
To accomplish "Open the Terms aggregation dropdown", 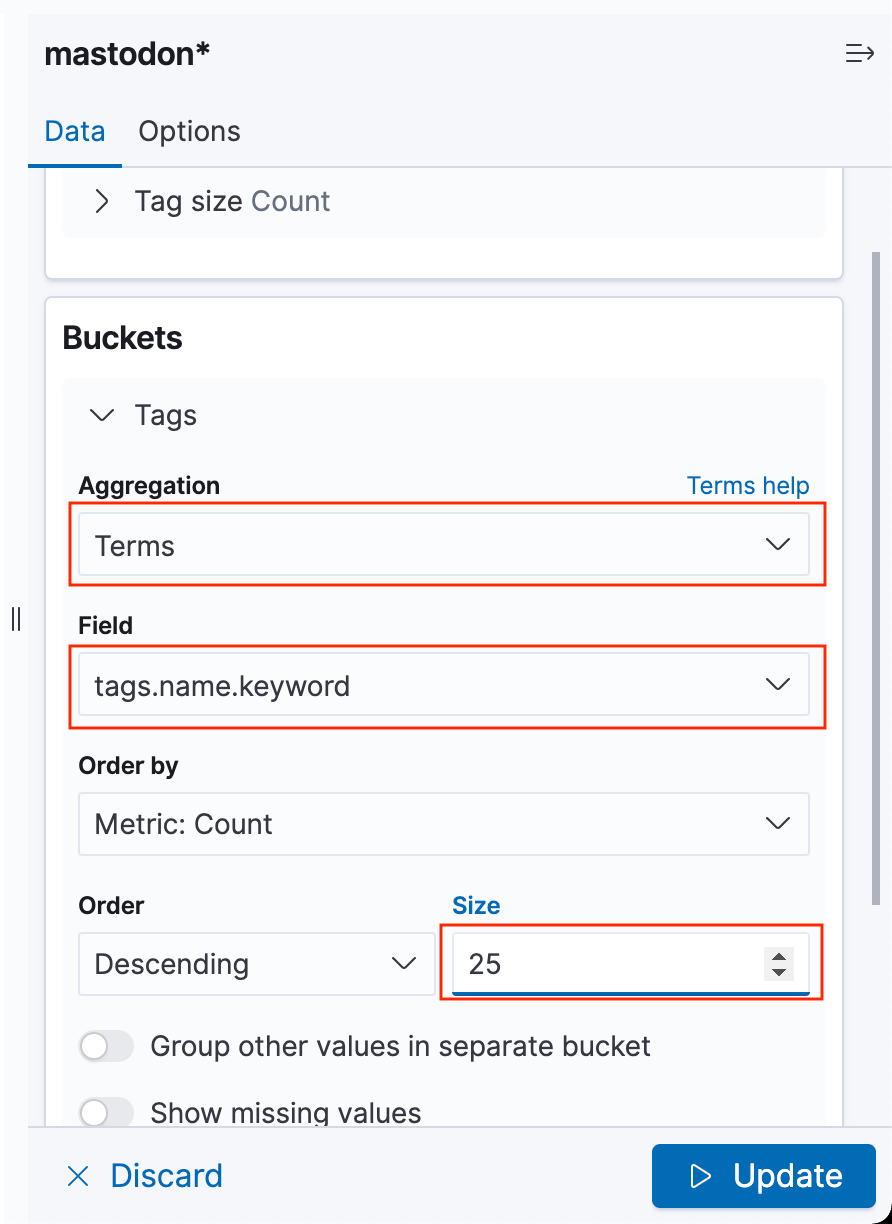I will [x=444, y=544].
